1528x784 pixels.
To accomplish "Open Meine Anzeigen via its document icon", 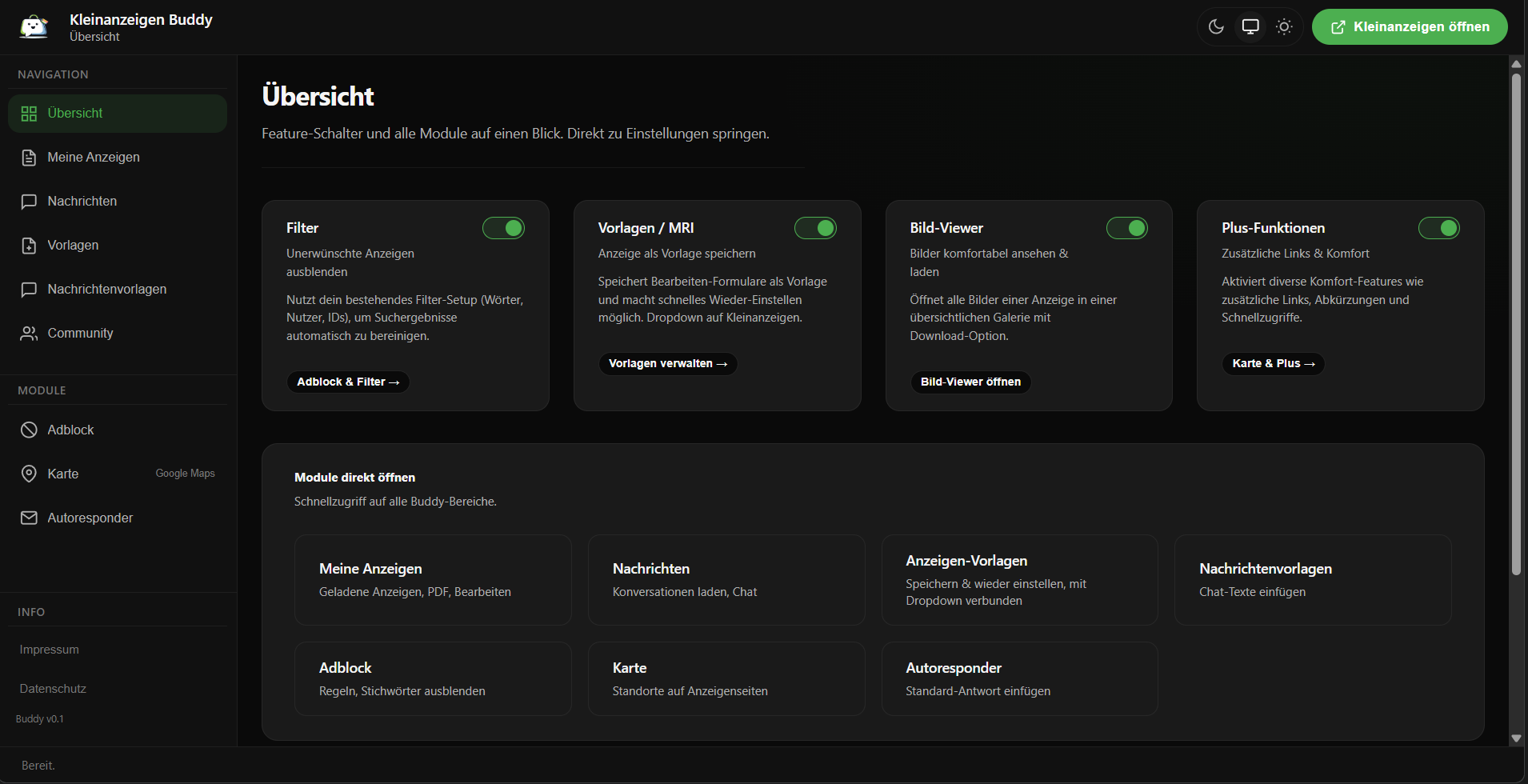I will tap(29, 157).
